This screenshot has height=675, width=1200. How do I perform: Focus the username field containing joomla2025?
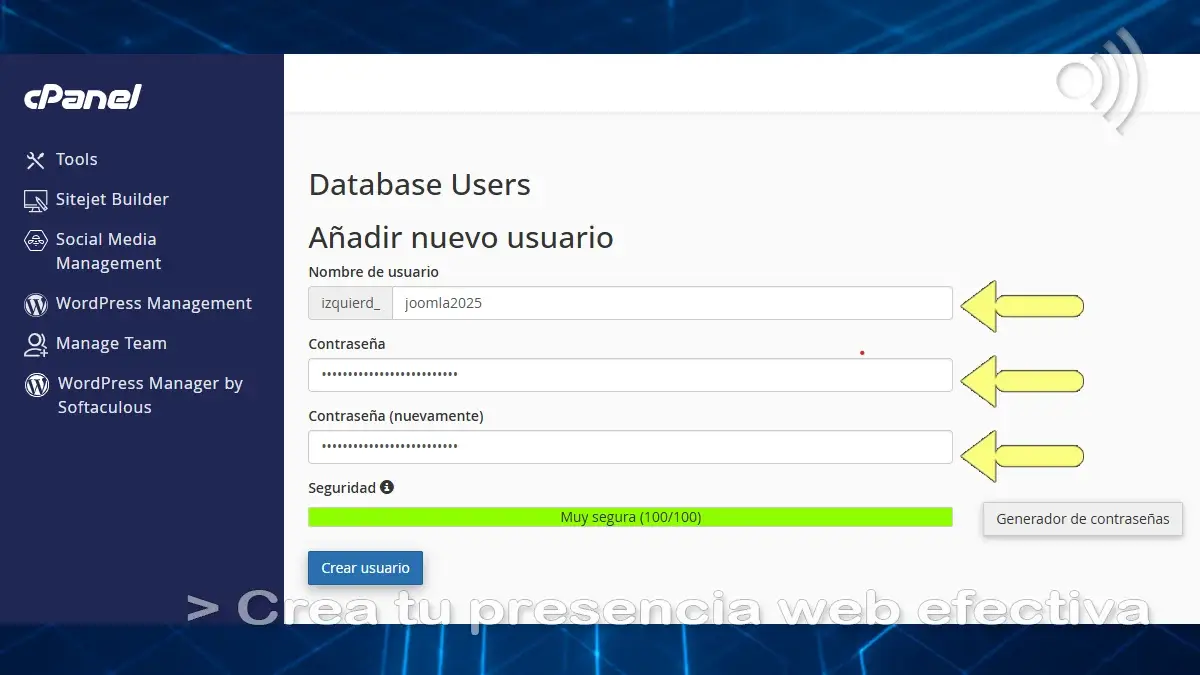coord(670,303)
